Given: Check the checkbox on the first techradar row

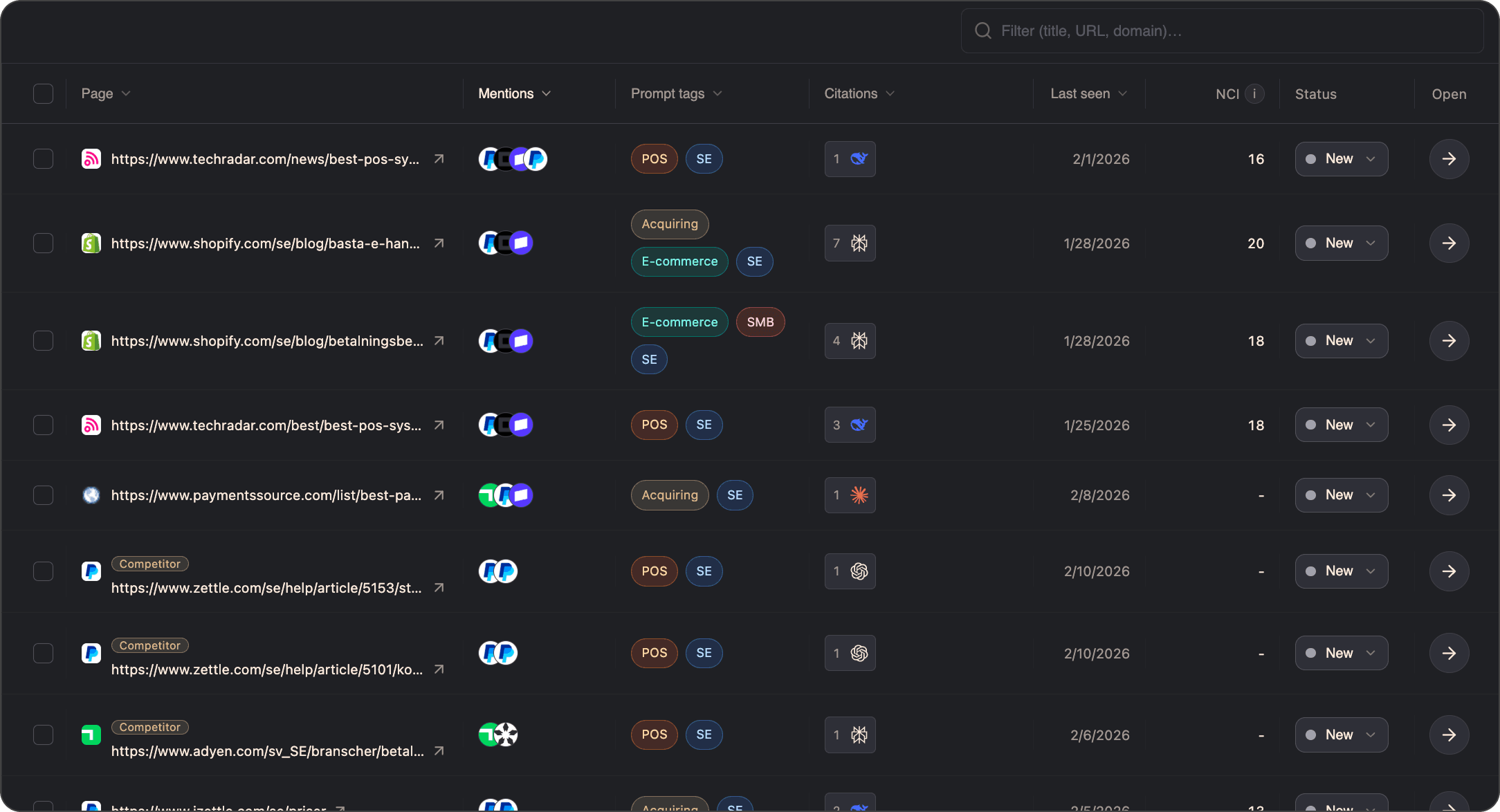Looking at the screenshot, I should (x=42, y=158).
